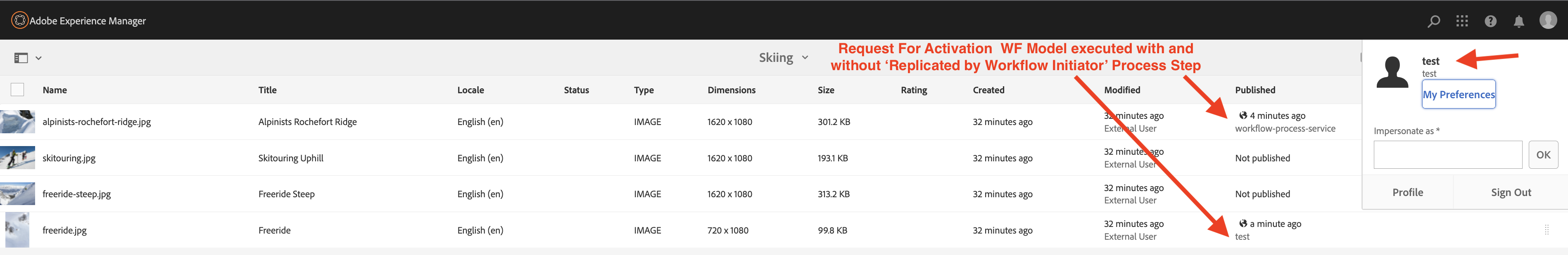Sort by the Size column header
The height and width of the screenshot is (255, 1568).
[826, 90]
